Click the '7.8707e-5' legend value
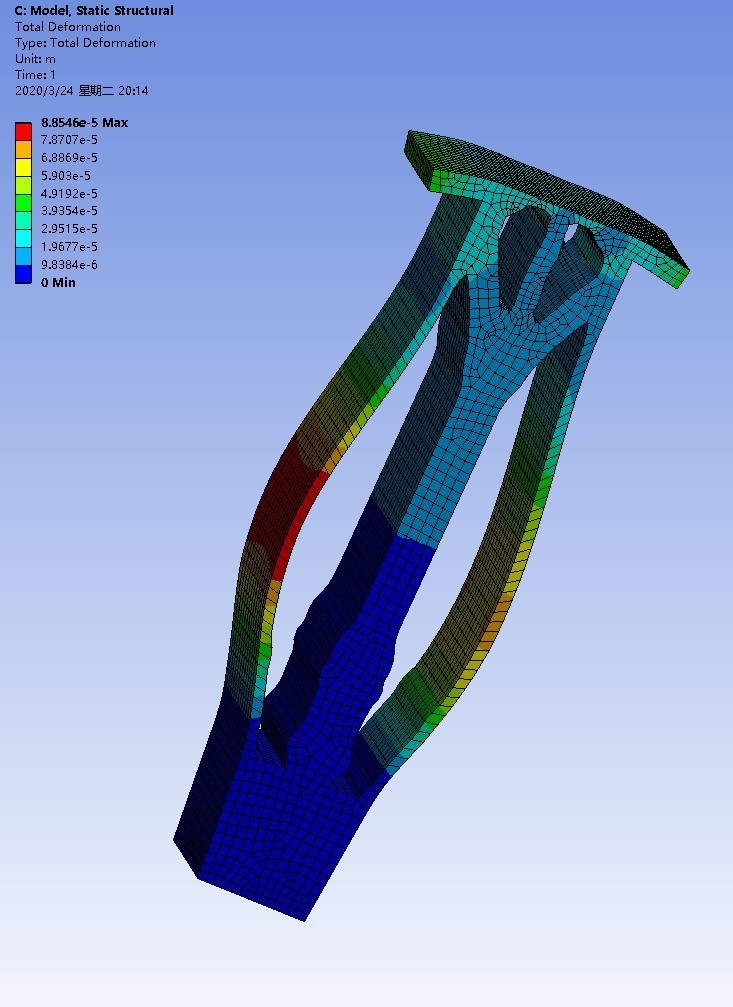Viewport: 733px width, 1007px height. click(x=69, y=139)
